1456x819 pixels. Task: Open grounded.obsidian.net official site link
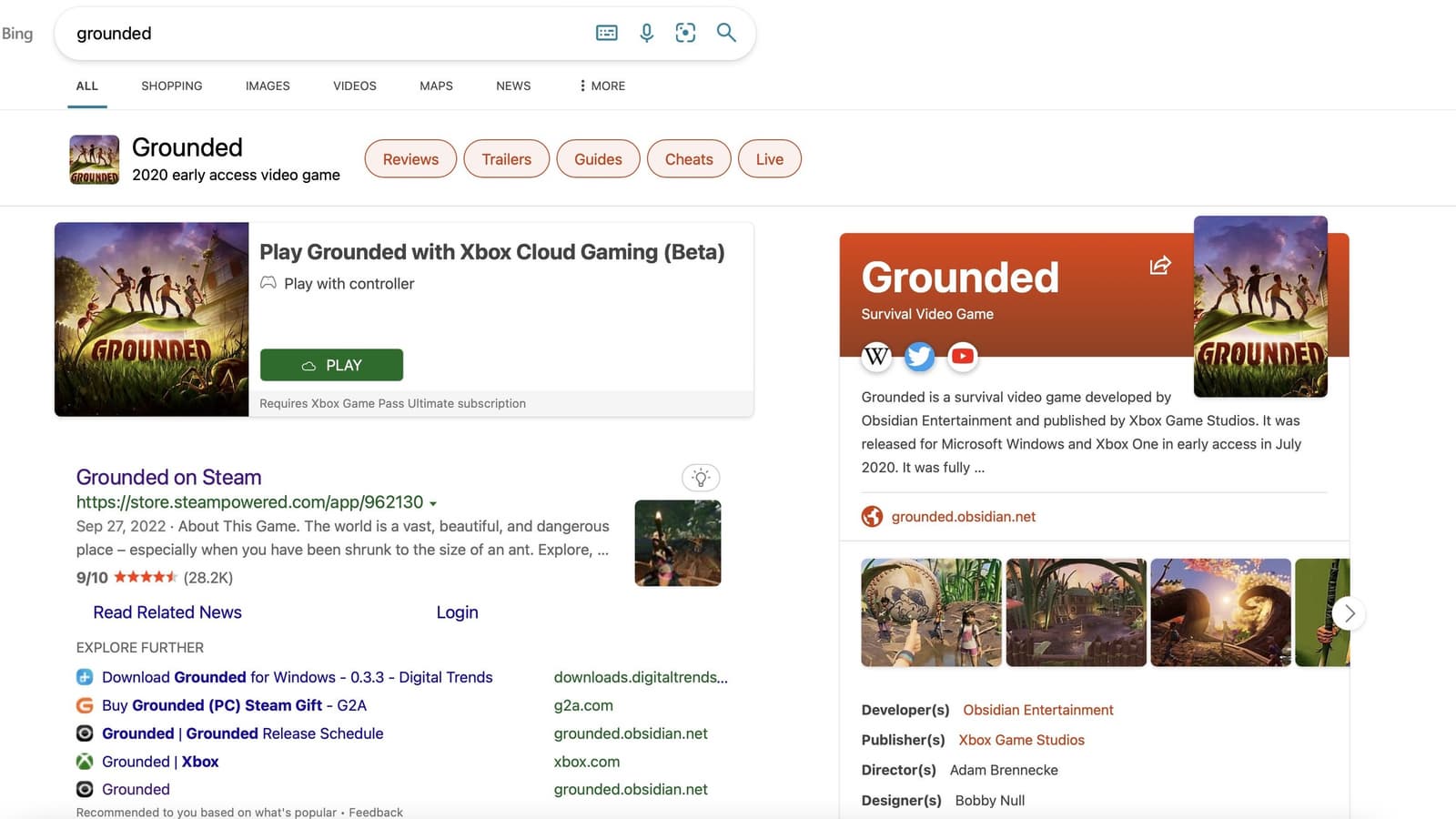click(x=964, y=517)
